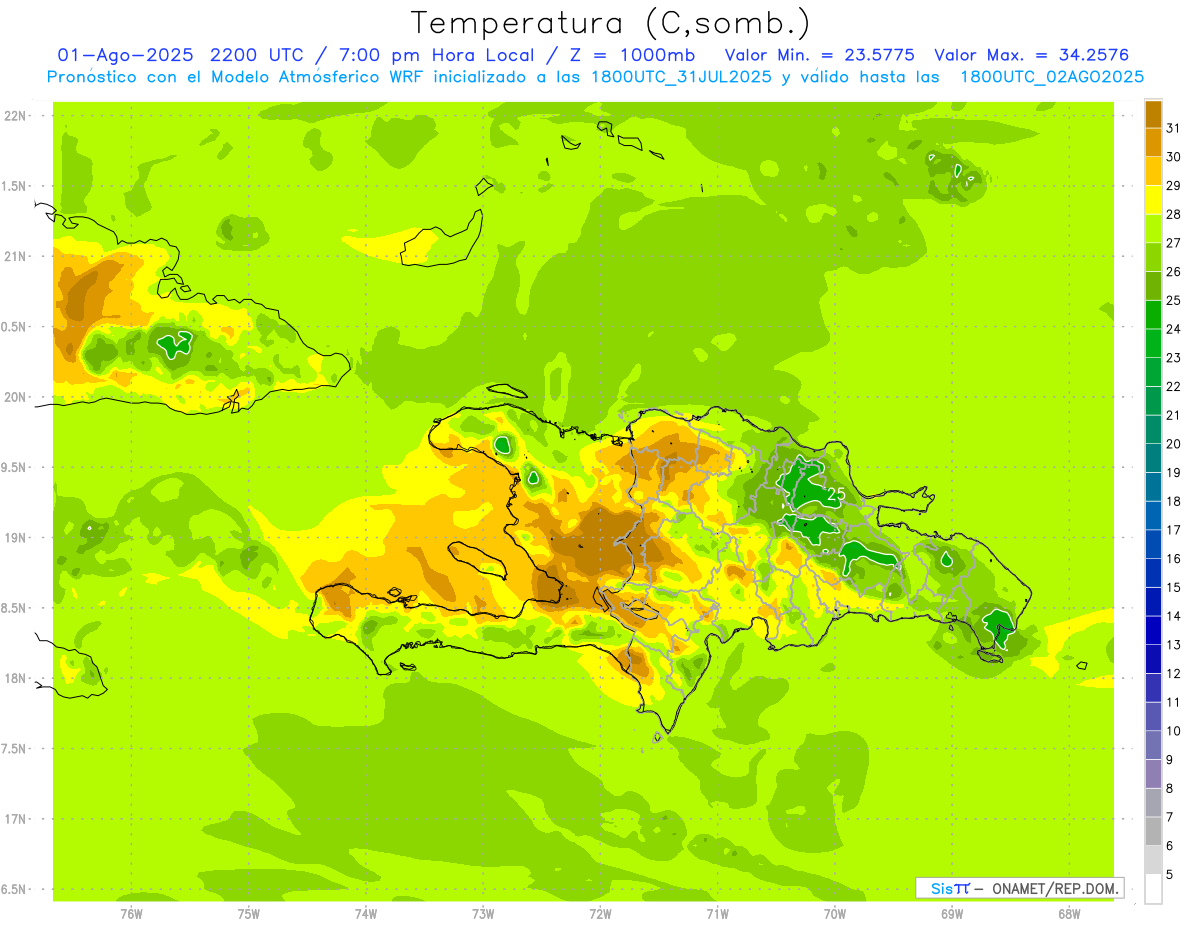The image size is (1200, 927).
Task: Click the "22N" latitude label
Action: (x=14, y=116)
